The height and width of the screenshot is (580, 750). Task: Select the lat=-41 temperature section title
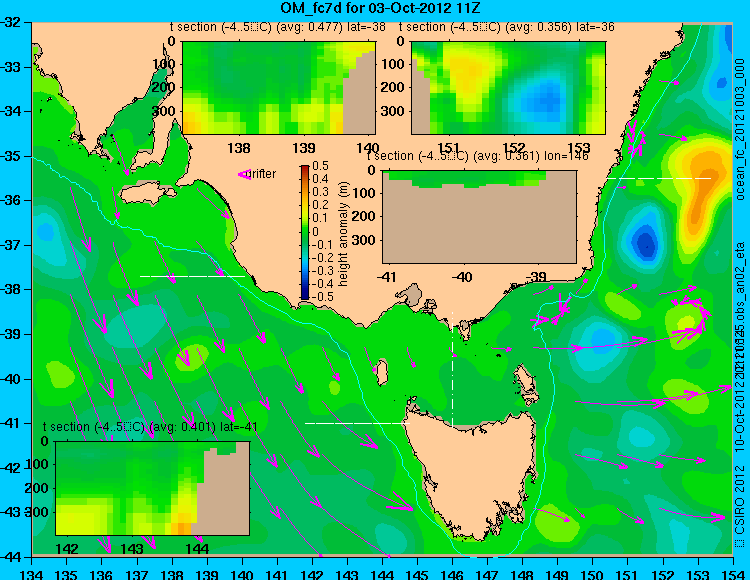tap(150, 427)
